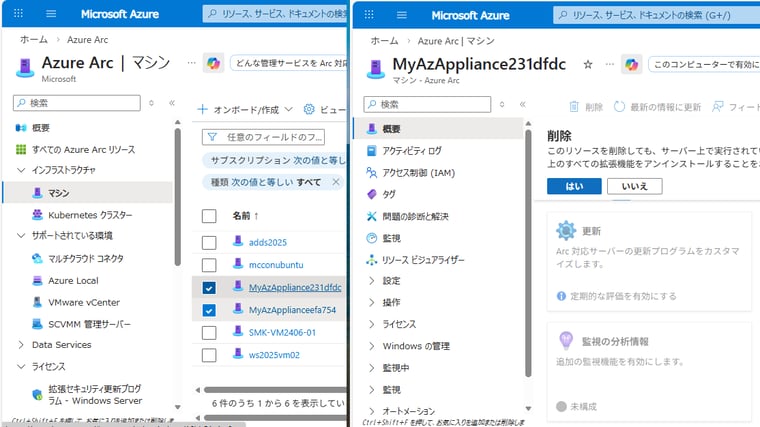Click the filter funnel icon in left window

212,137
